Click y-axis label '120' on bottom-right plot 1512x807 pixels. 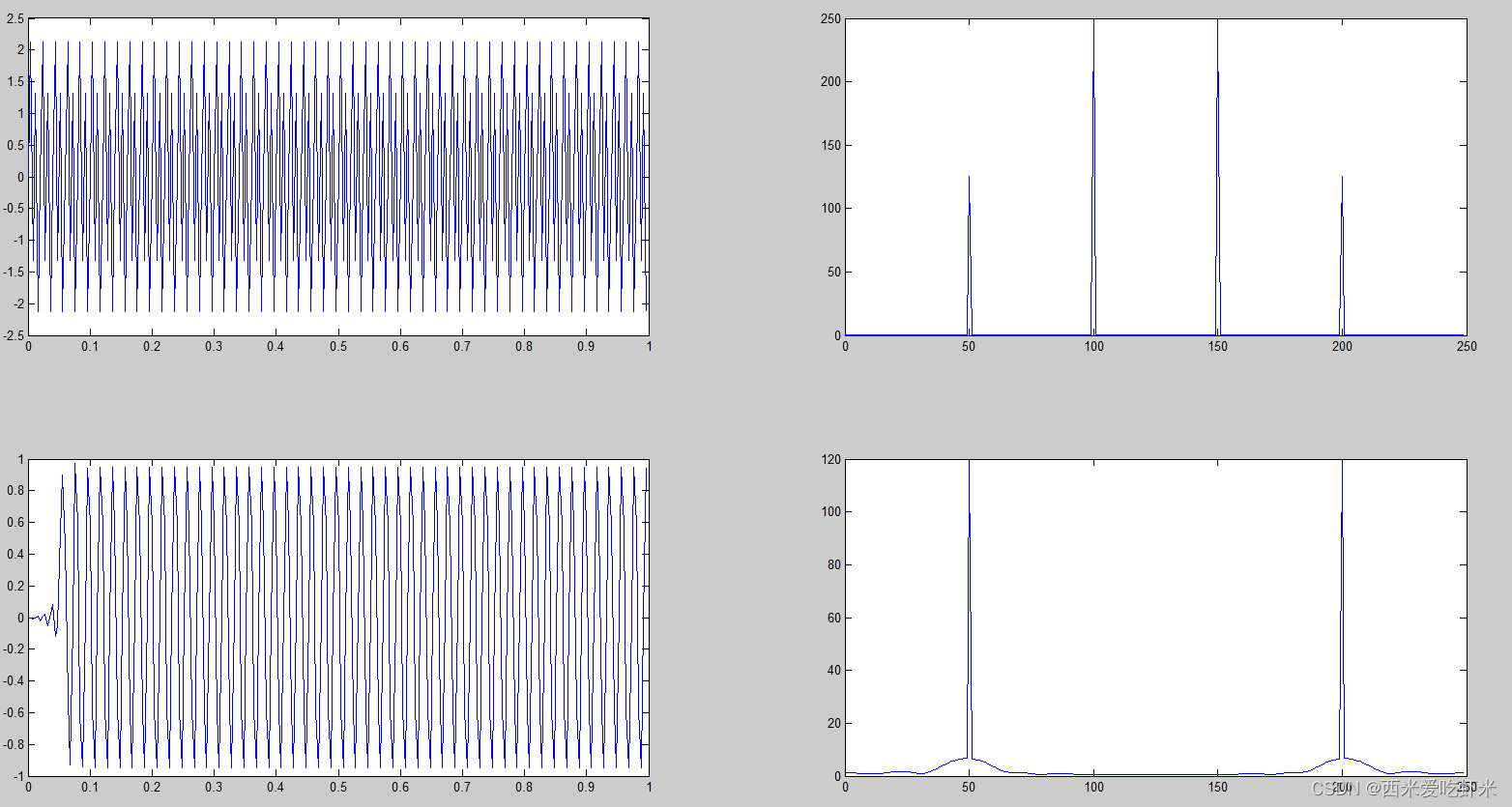[831, 459]
